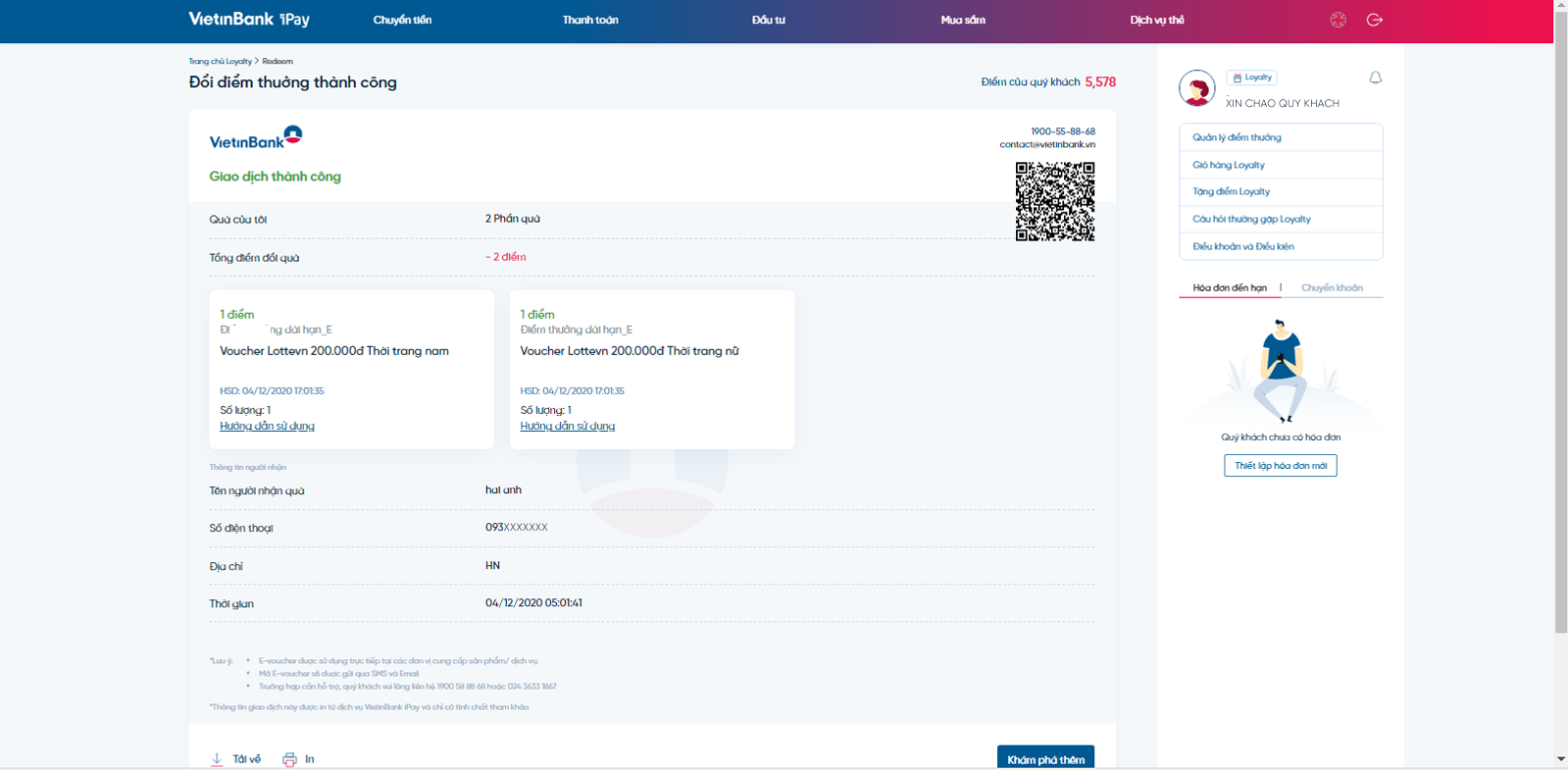Open the Dịch vụ thẻ menu
Screen dimensions: 1568x770
tap(1157, 20)
